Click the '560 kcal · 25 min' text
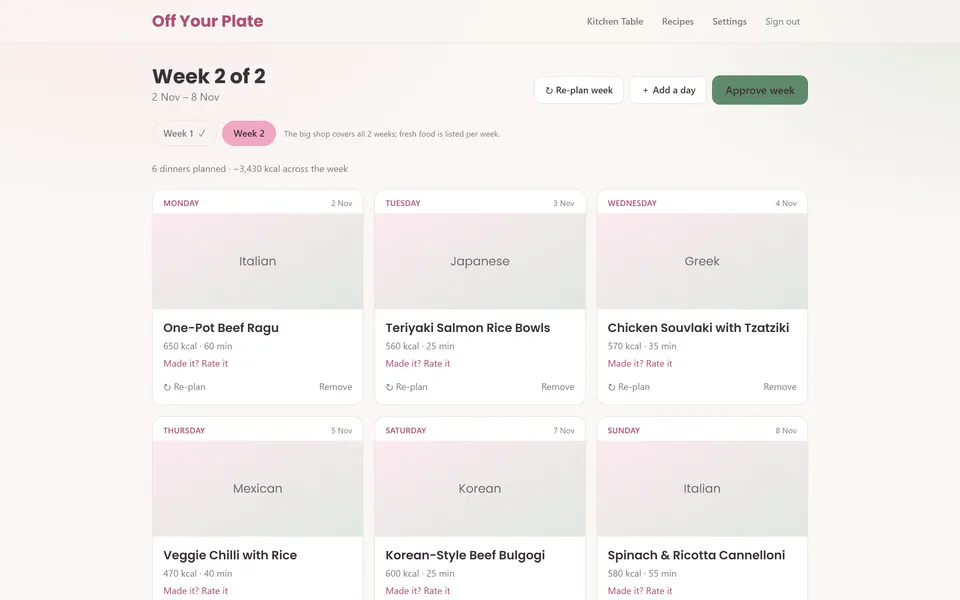 click(420, 346)
